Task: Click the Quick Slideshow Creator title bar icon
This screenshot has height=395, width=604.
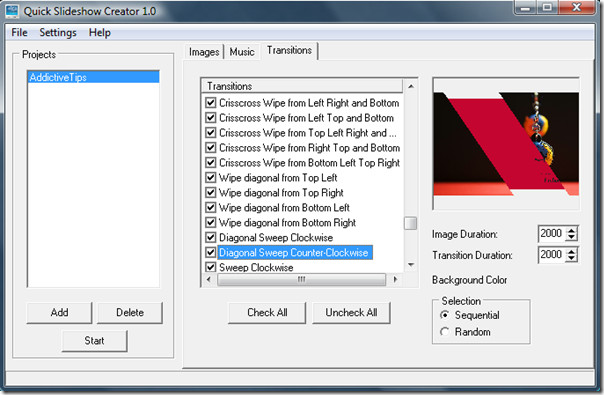Action: [12, 11]
